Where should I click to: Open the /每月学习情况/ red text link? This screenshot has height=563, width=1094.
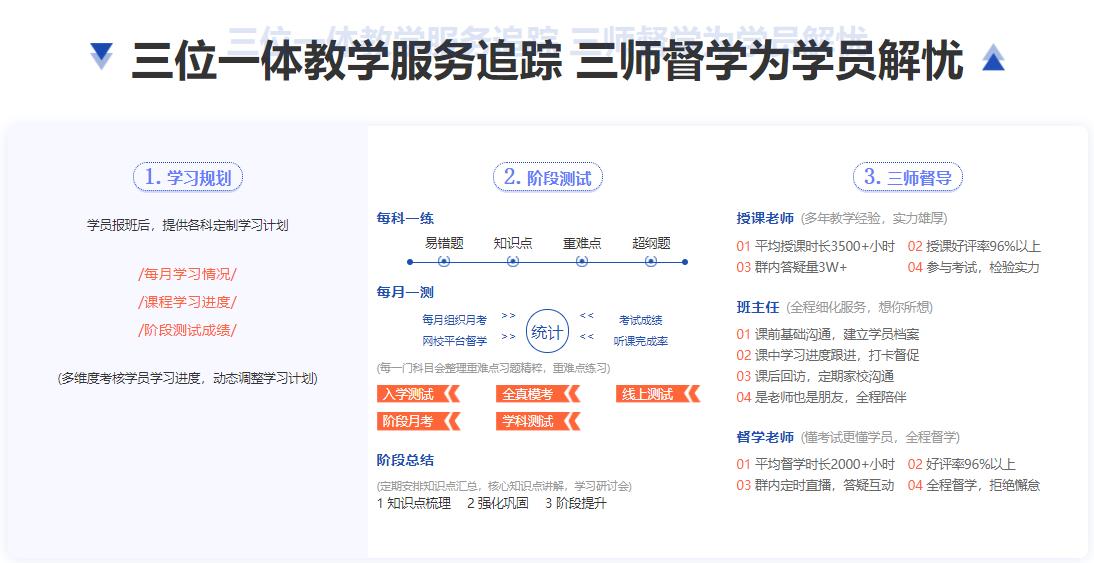pyautogui.click(x=188, y=274)
